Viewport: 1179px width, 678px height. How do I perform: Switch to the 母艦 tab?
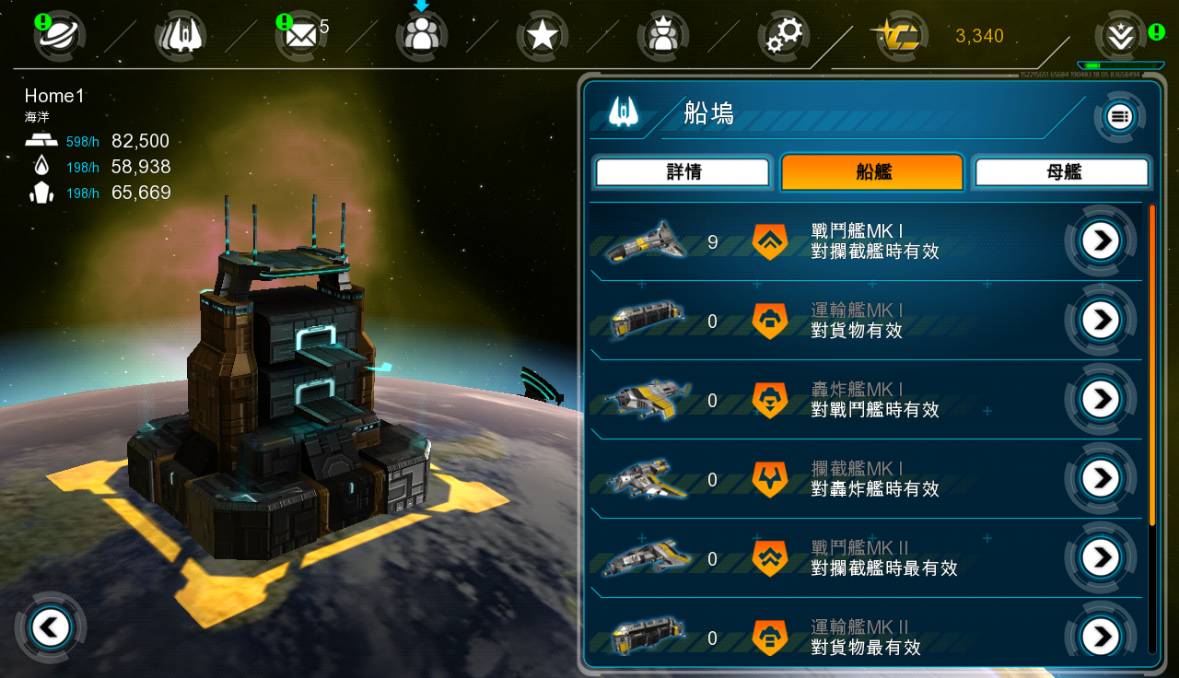[x=1062, y=172]
